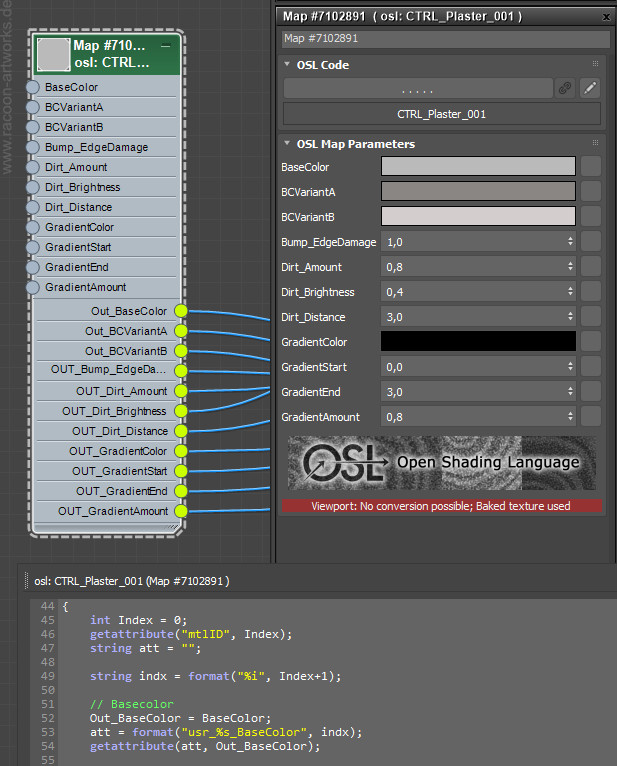Toggle the map slot button beside Dirt_Amount
The image size is (617, 766).
pyautogui.click(x=591, y=267)
